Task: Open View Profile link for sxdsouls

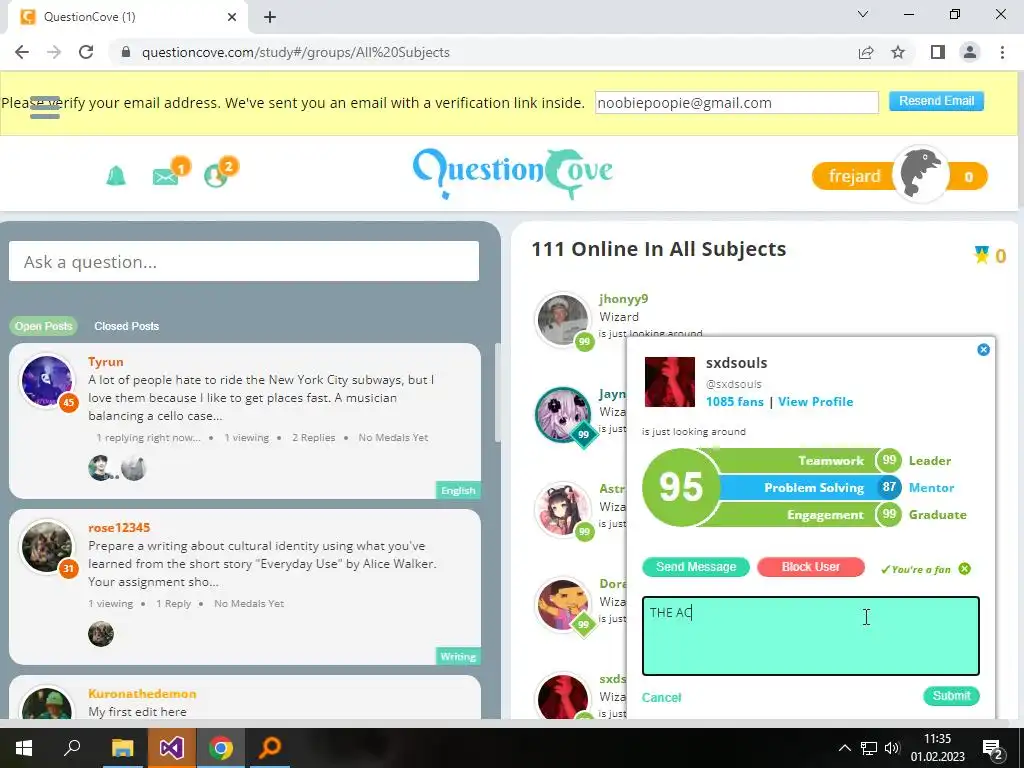Action: 815,402
